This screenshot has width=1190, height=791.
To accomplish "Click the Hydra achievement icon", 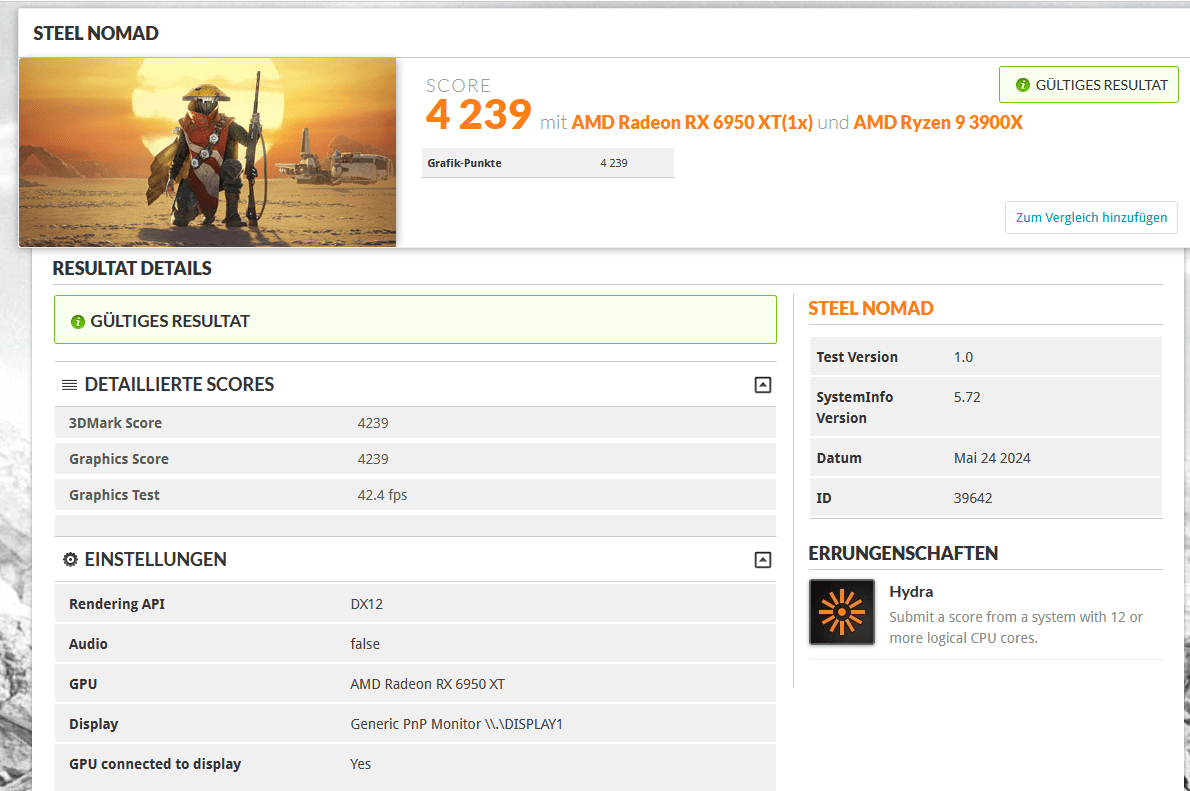I will [842, 612].
